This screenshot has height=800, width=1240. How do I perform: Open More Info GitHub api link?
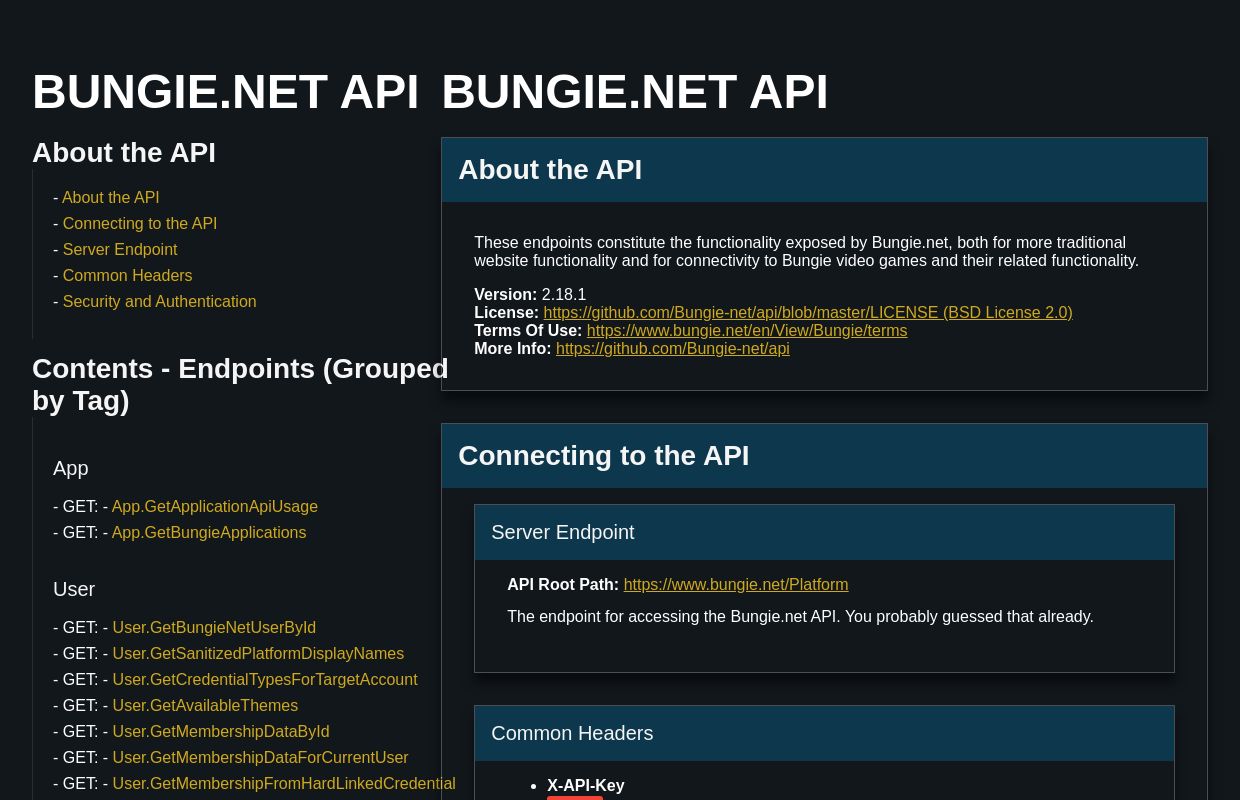[x=673, y=349]
